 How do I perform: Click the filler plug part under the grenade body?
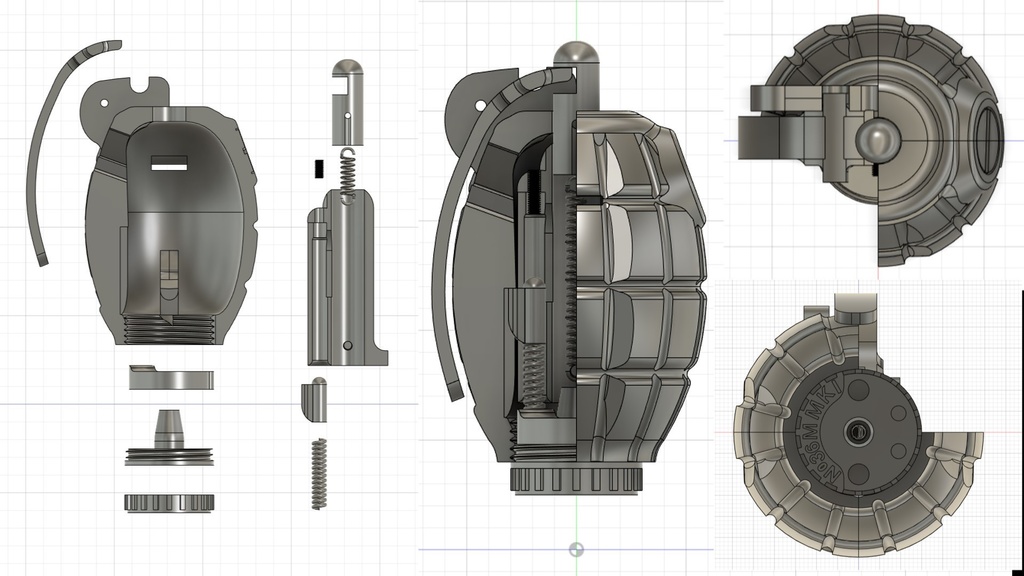(168, 380)
